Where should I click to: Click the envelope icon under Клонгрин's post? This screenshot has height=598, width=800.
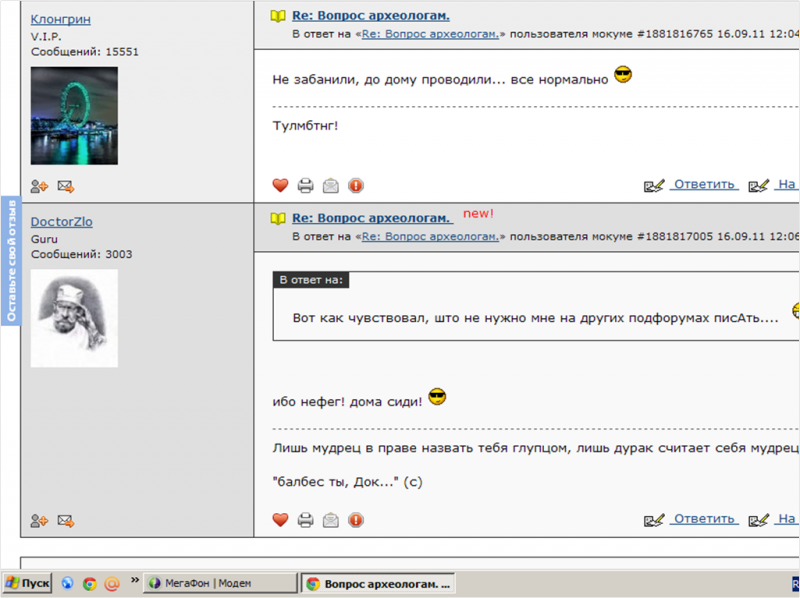(331, 185)
